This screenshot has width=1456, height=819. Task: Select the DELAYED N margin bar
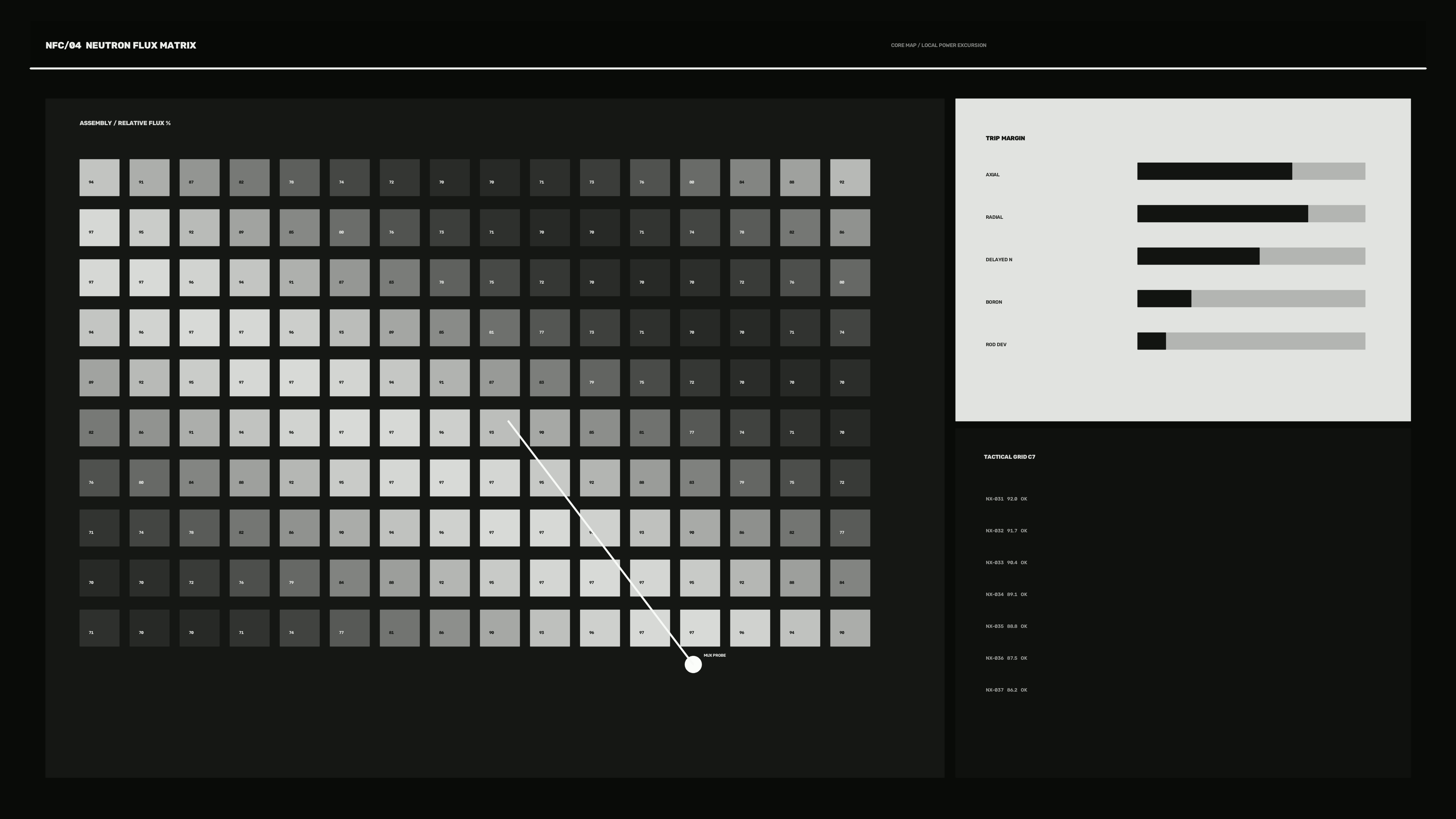(1251, 256)
